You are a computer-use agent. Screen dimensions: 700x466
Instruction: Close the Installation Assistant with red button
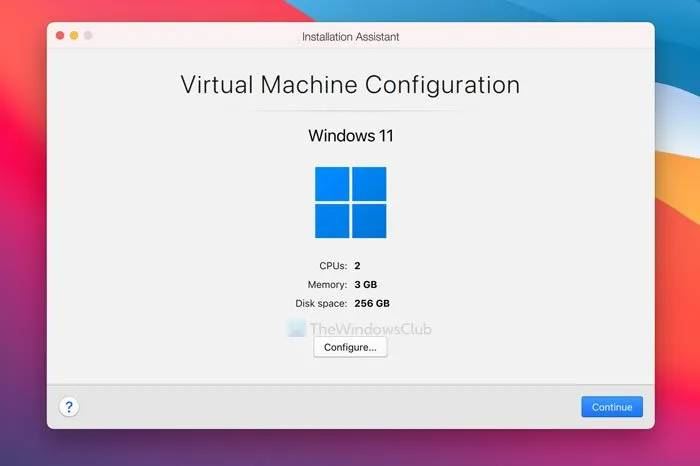[x=60, y=35]
